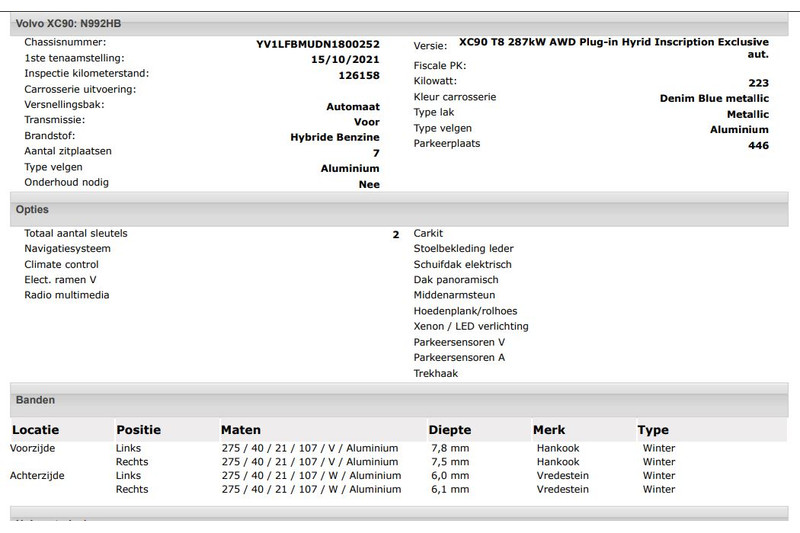This screenshot has width=800, height=533.
Task: Click the Type column header in tire table
Action: pos(653,430)
